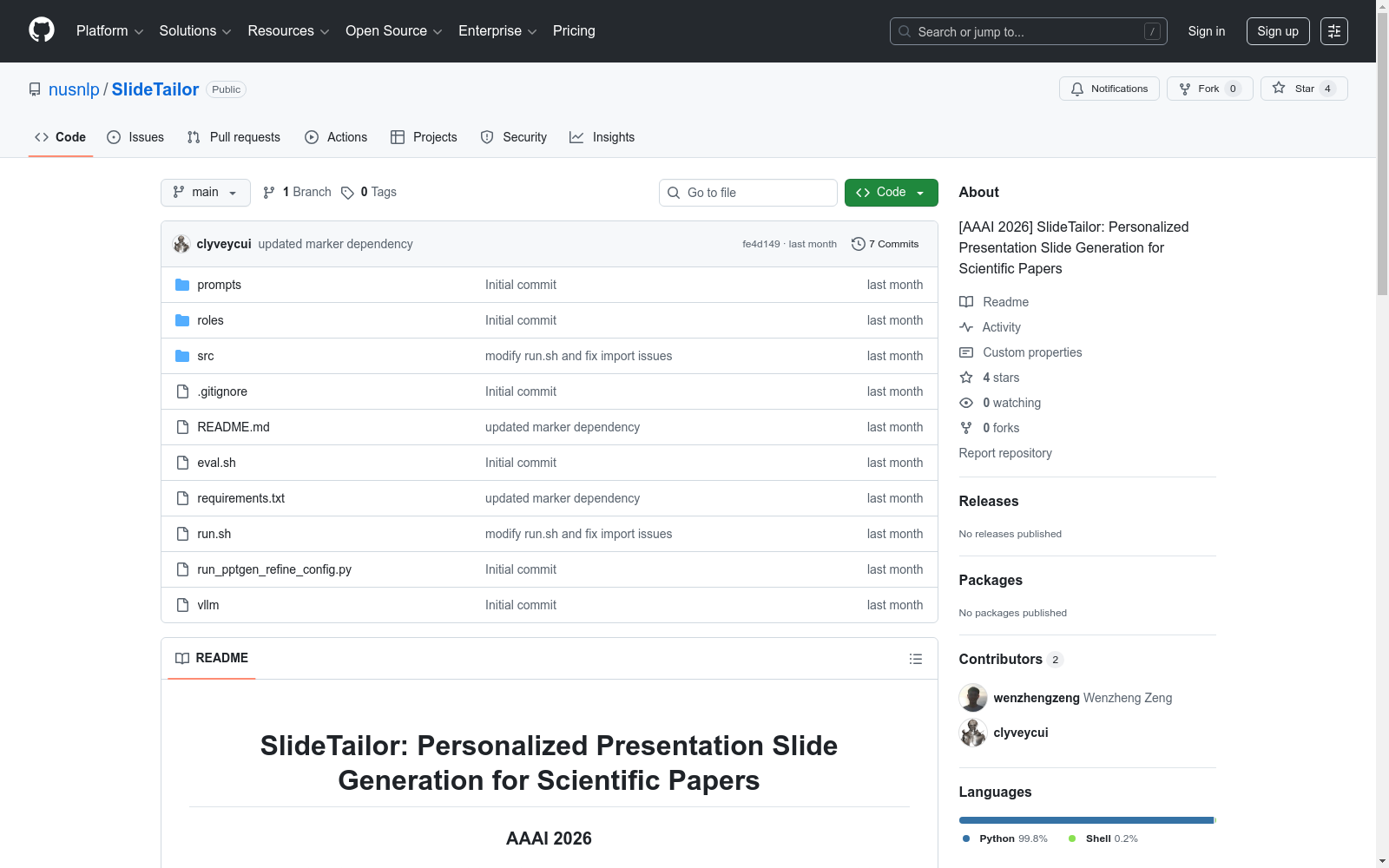Click the pulse icon next to Activity
1389x868 pixels.
[x=966, y=327]
